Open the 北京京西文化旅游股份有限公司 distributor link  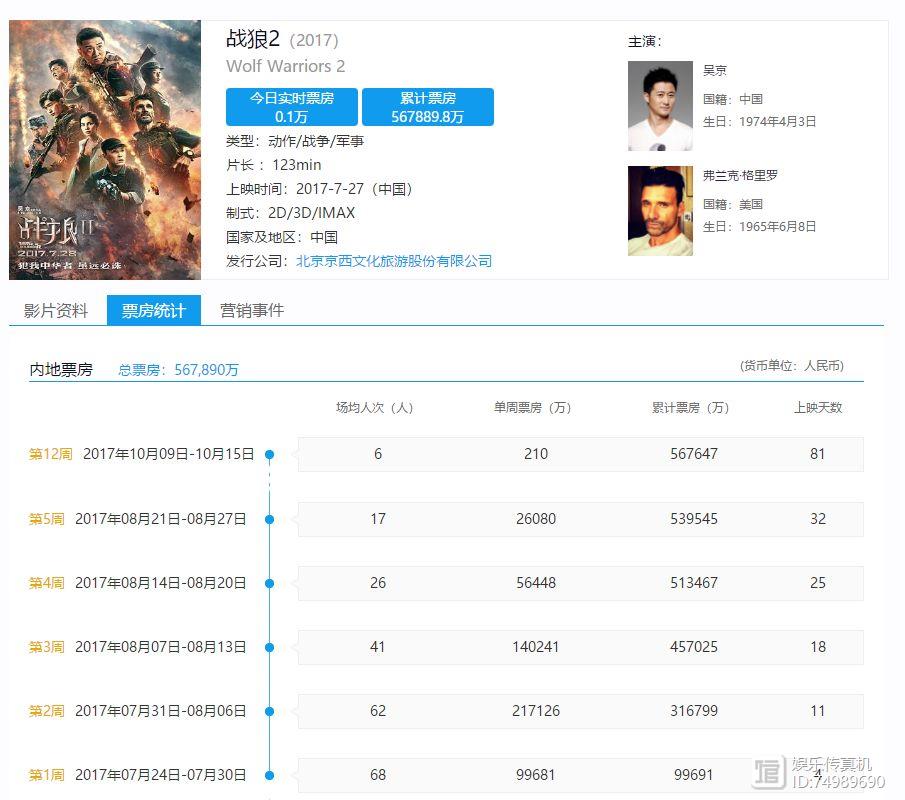pos(394,261)
